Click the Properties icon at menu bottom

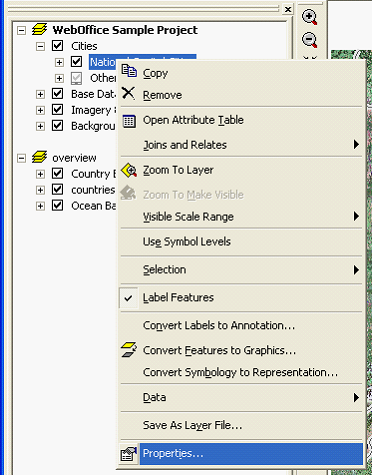pos(129,454)
